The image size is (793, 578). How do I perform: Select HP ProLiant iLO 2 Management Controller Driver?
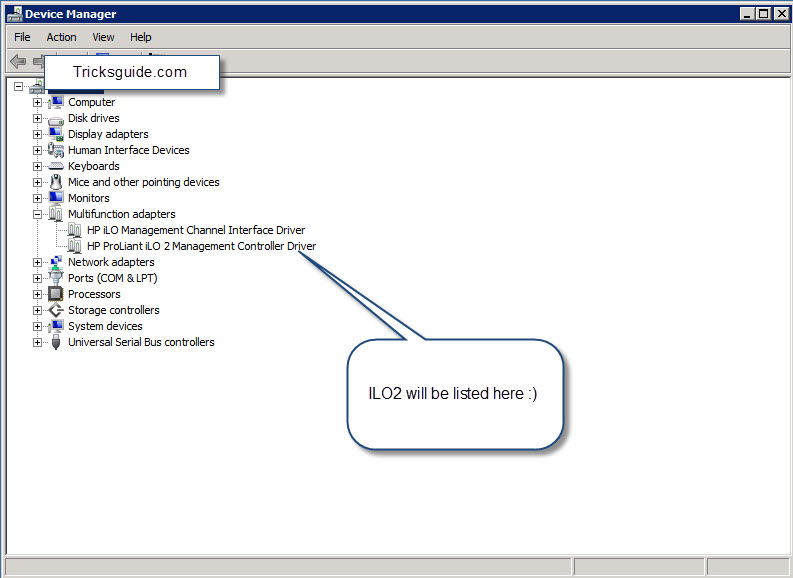(x=201, y=246)
